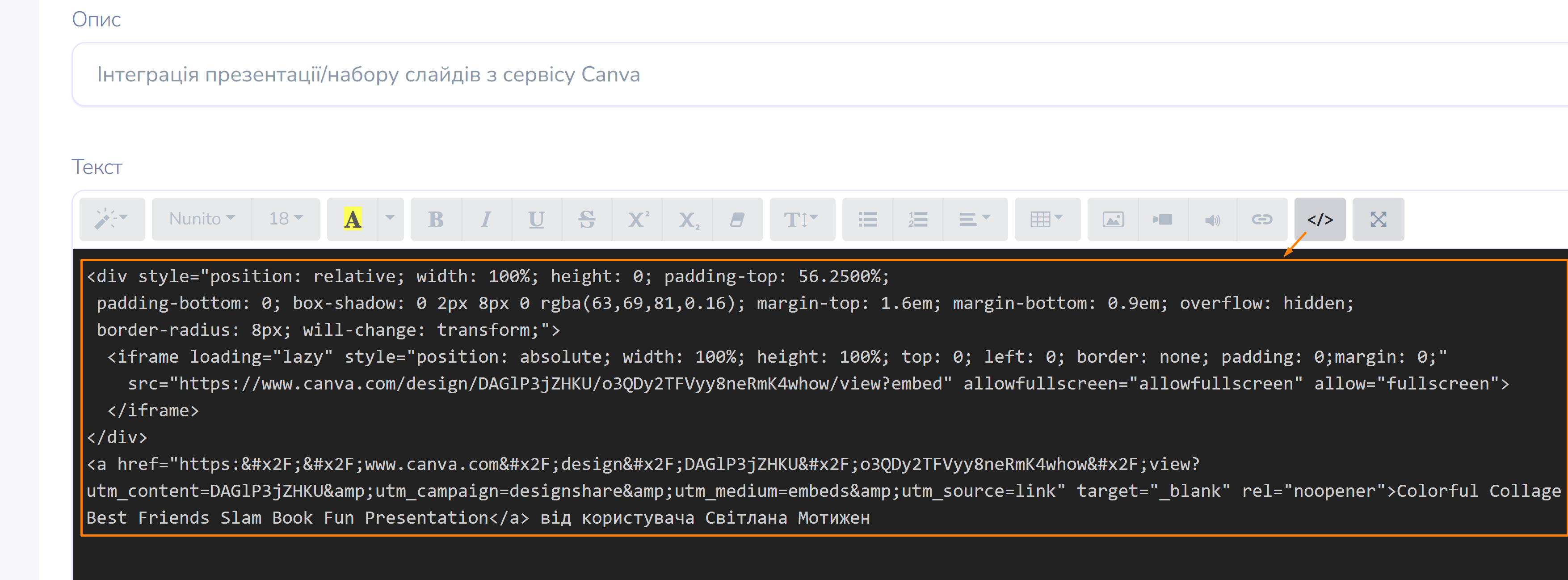Screen dimensions: 1568x580
Task: Toggle underline formatting
Action: (x=536, y=219)
